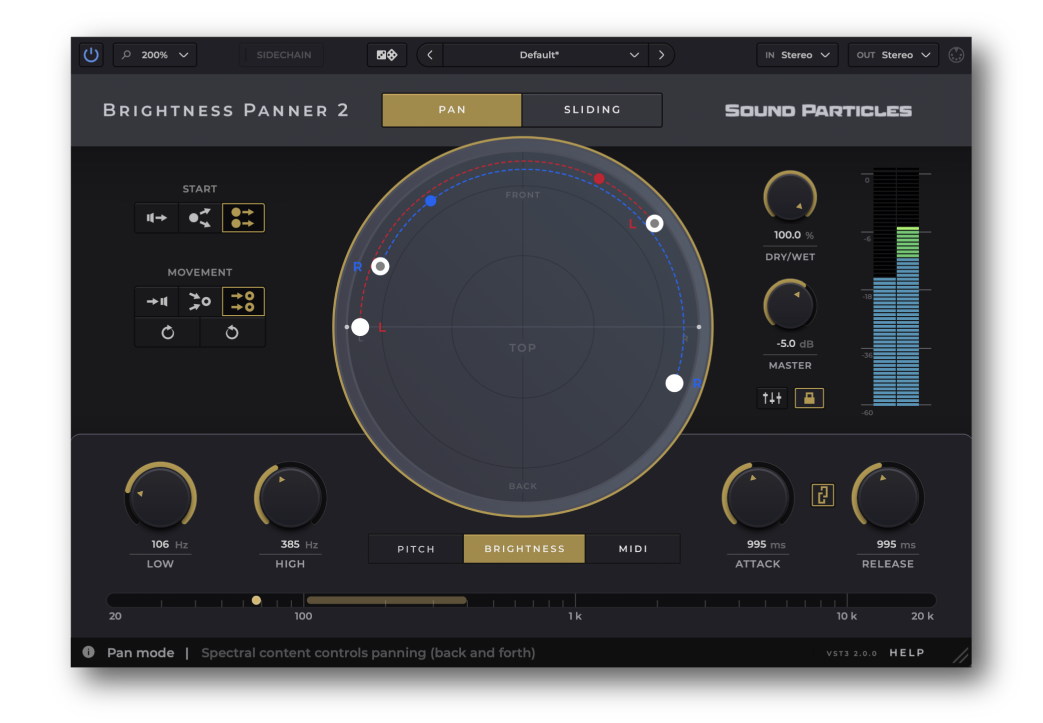Toggle the attack/release link icon
This screenshot has width=1043, height=723.
(x=823, y=495)
